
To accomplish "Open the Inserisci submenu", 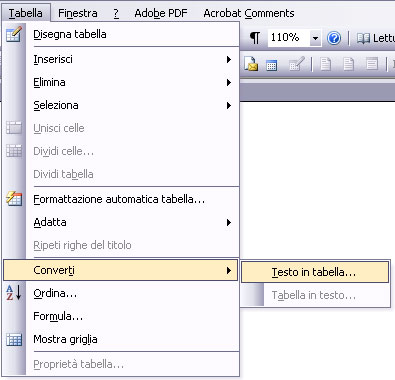I will pos(120,60).
